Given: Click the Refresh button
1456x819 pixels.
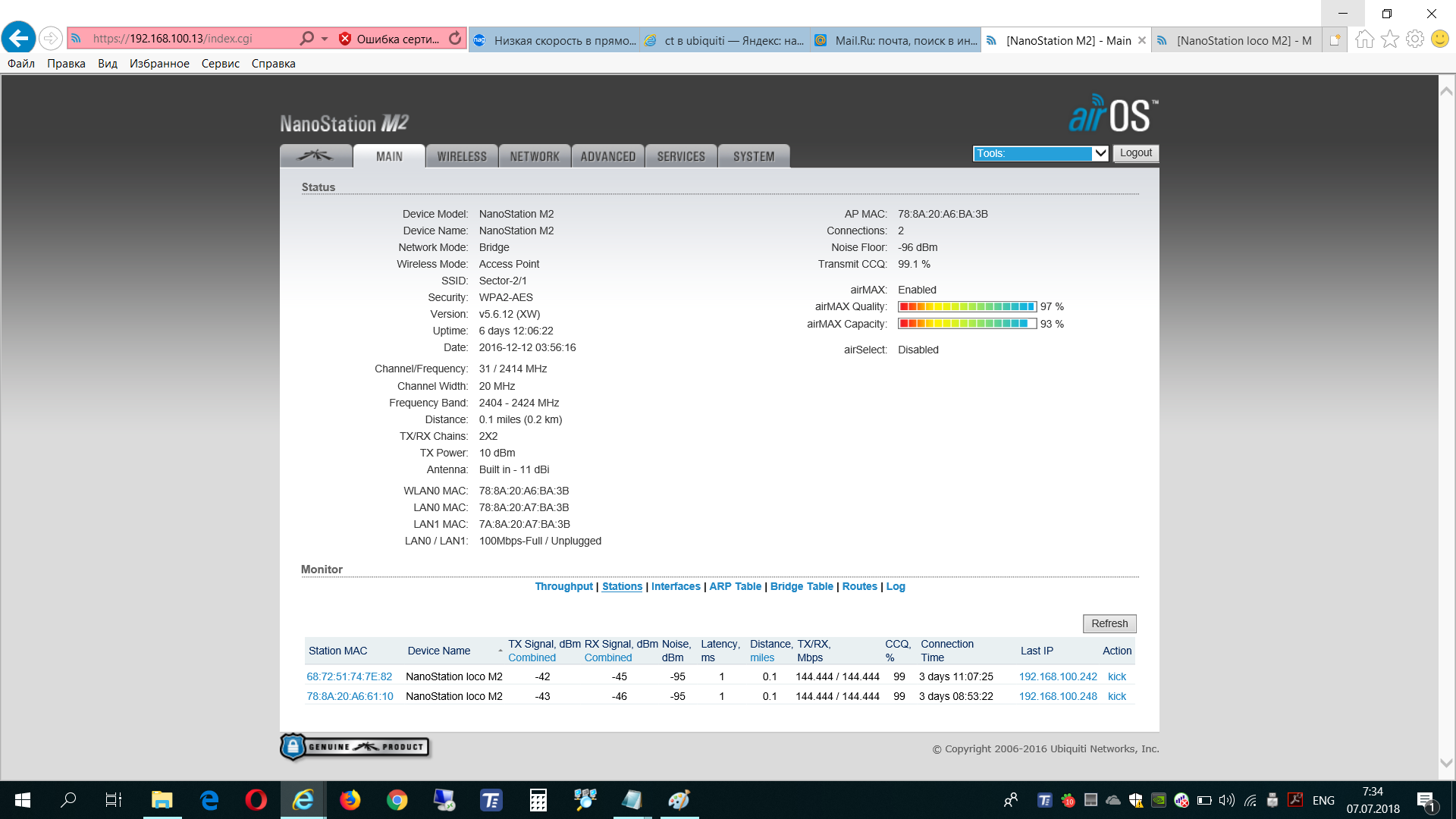Looking at the screenshot, I should click(x=1109, y=623).
